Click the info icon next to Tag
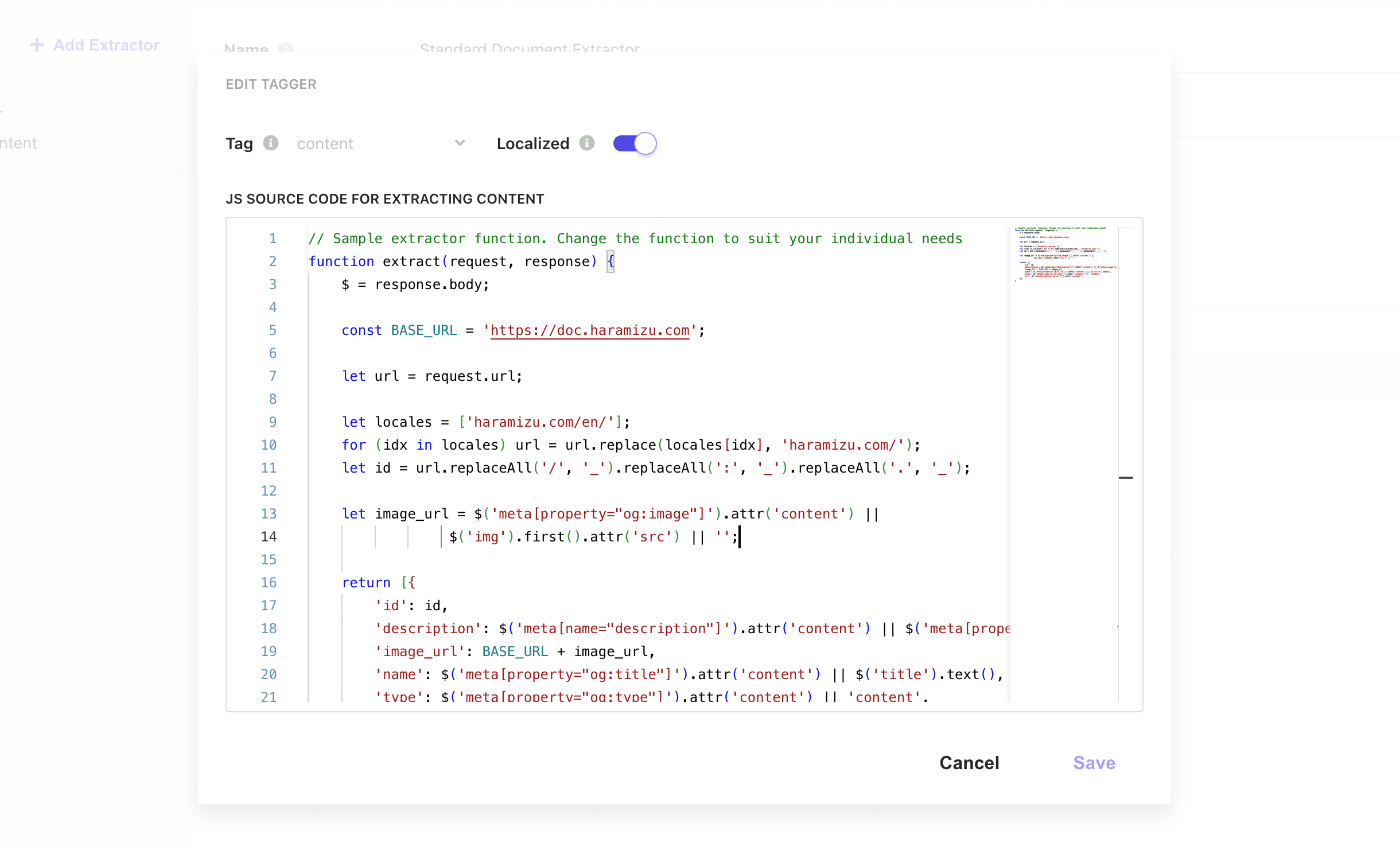This screenshot has height=850, width=1400. (x=271, y=143)
